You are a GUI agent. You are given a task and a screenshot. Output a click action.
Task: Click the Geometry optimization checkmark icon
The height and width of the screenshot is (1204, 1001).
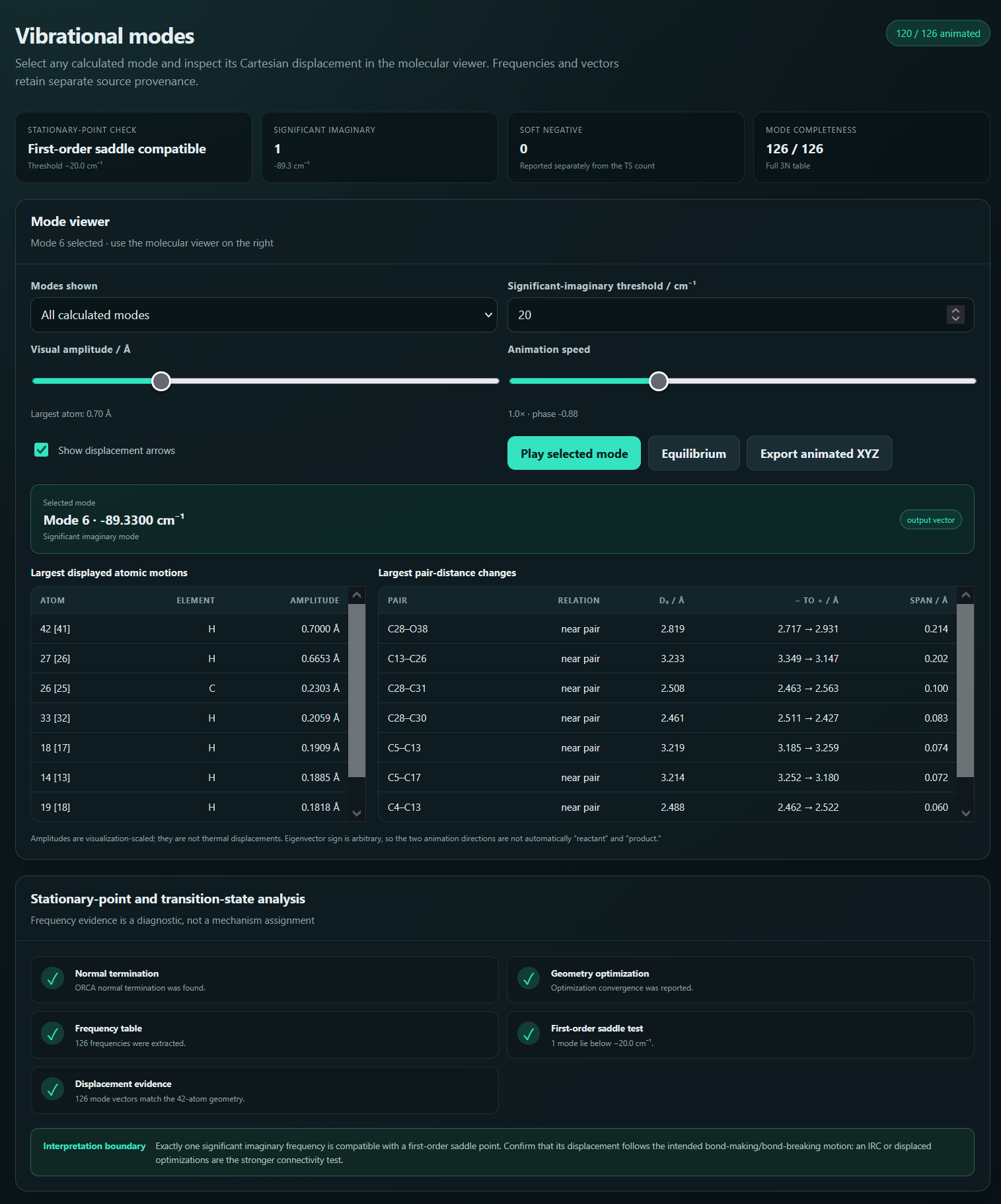click(x=529, y=979)
